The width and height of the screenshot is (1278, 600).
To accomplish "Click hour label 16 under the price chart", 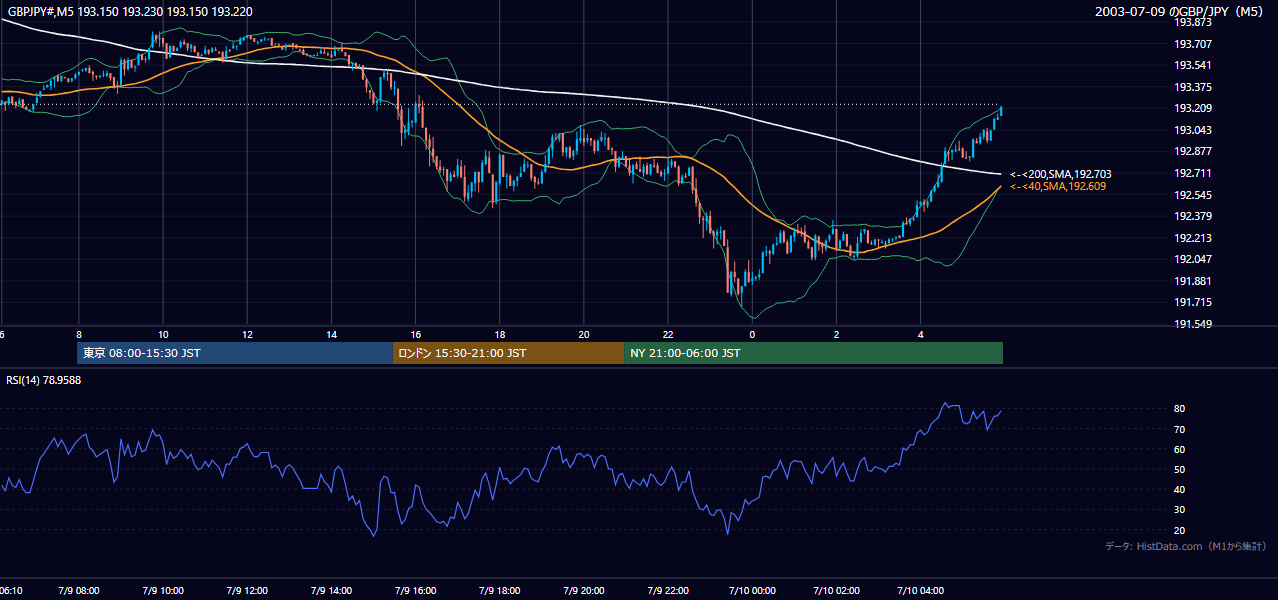I will coord(416,335).
